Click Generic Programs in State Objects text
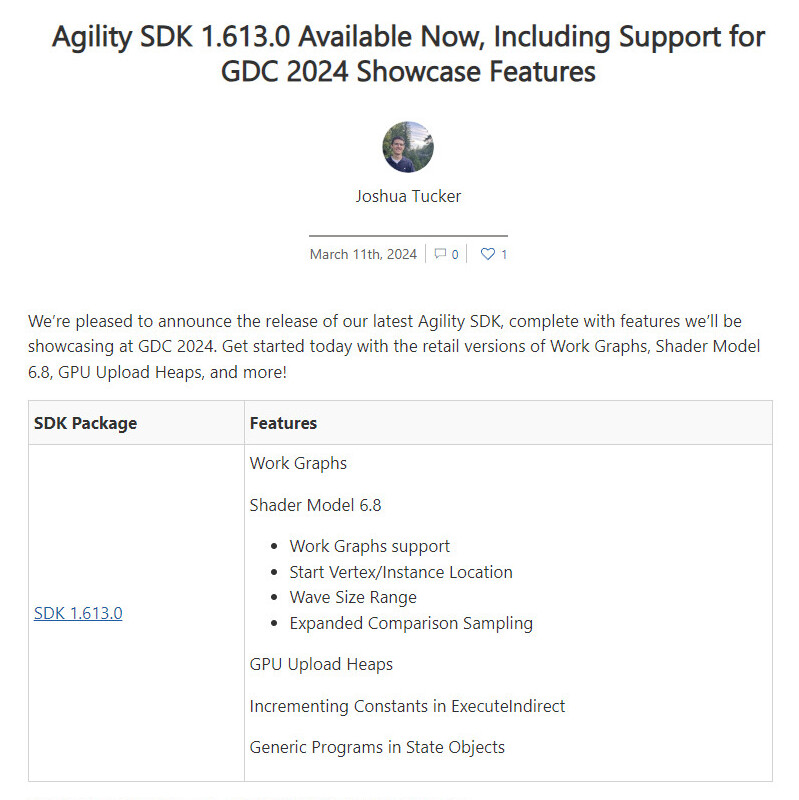This screenshot has width=799, height=800. coord(377,747)
